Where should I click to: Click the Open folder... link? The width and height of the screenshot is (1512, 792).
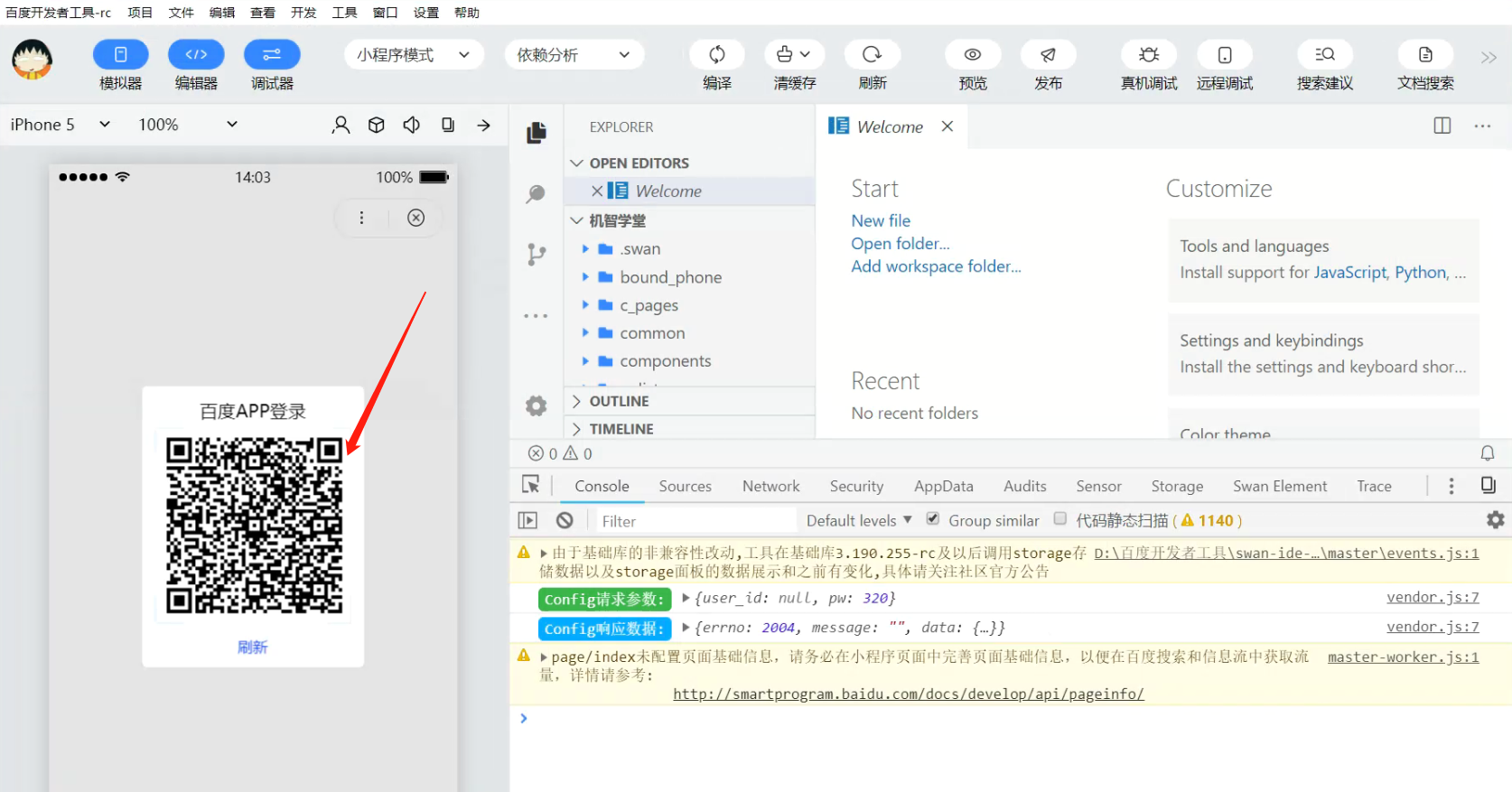coord(901,244)
